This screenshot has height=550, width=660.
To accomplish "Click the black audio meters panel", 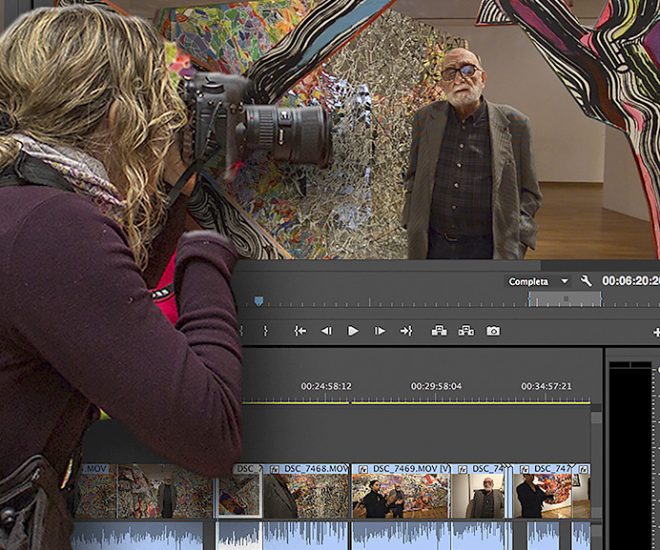I will point(630,457).
